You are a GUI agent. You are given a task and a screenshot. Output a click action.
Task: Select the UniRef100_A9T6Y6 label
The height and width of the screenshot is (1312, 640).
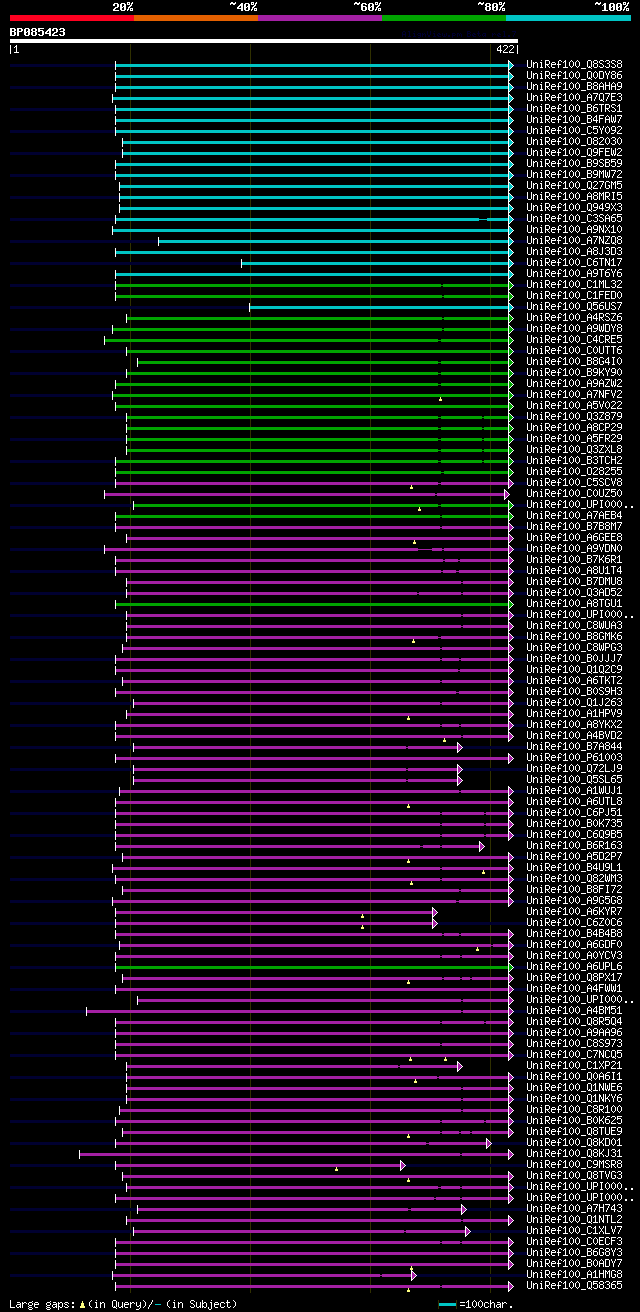point(574,273)
